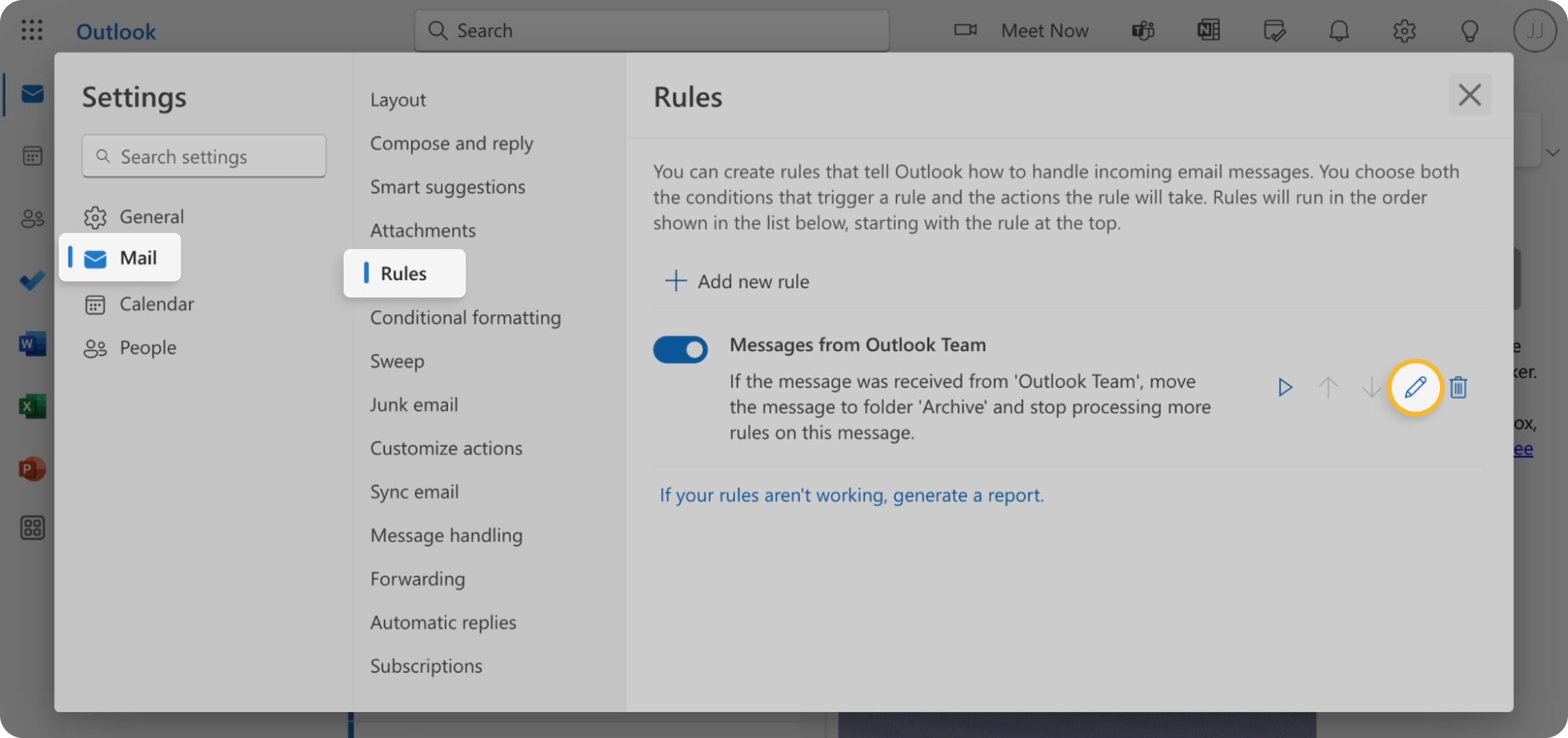Open OneNote from the top toolbar
This screenshot has width=1568, height=738.
pyautogui.click(x=1209, y=31)
